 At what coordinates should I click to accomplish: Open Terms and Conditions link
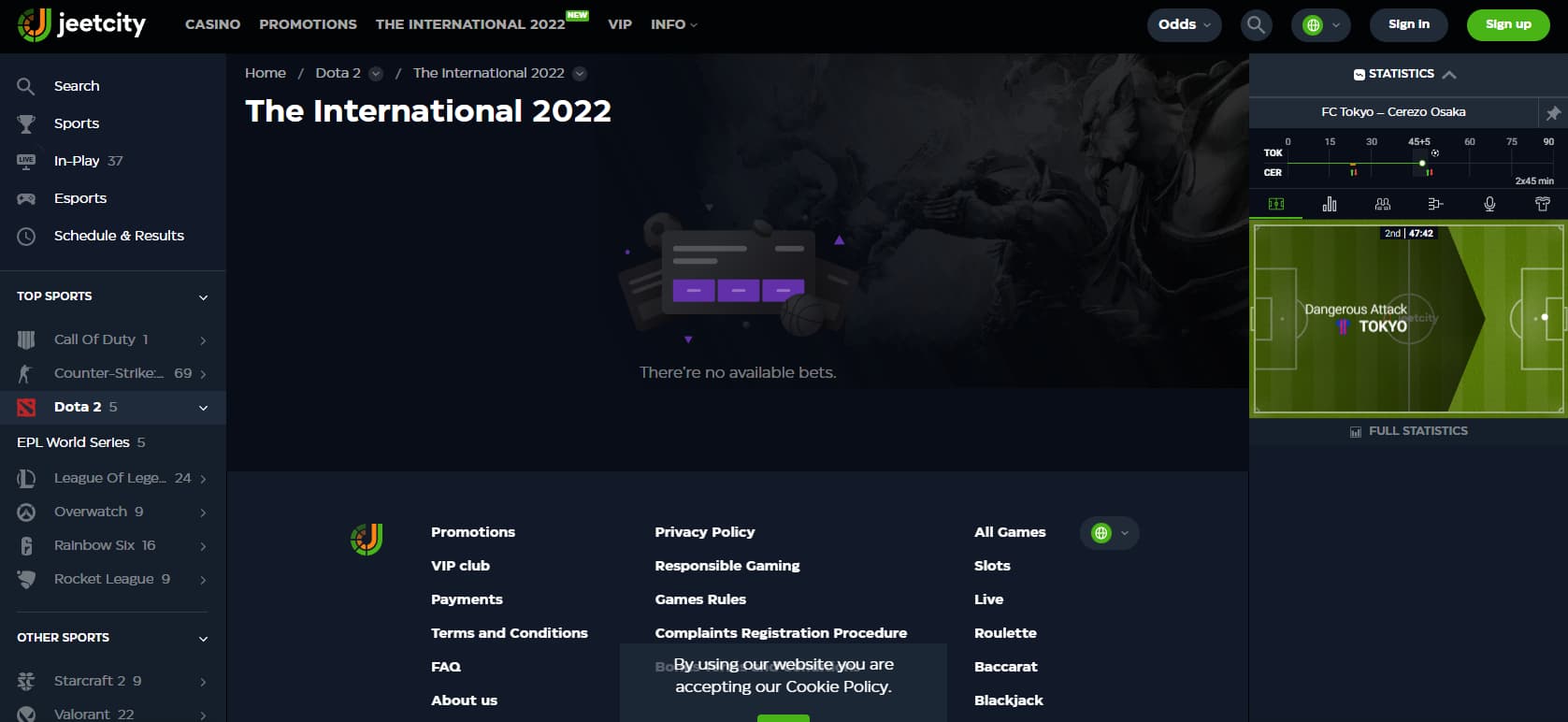point(510,633)
